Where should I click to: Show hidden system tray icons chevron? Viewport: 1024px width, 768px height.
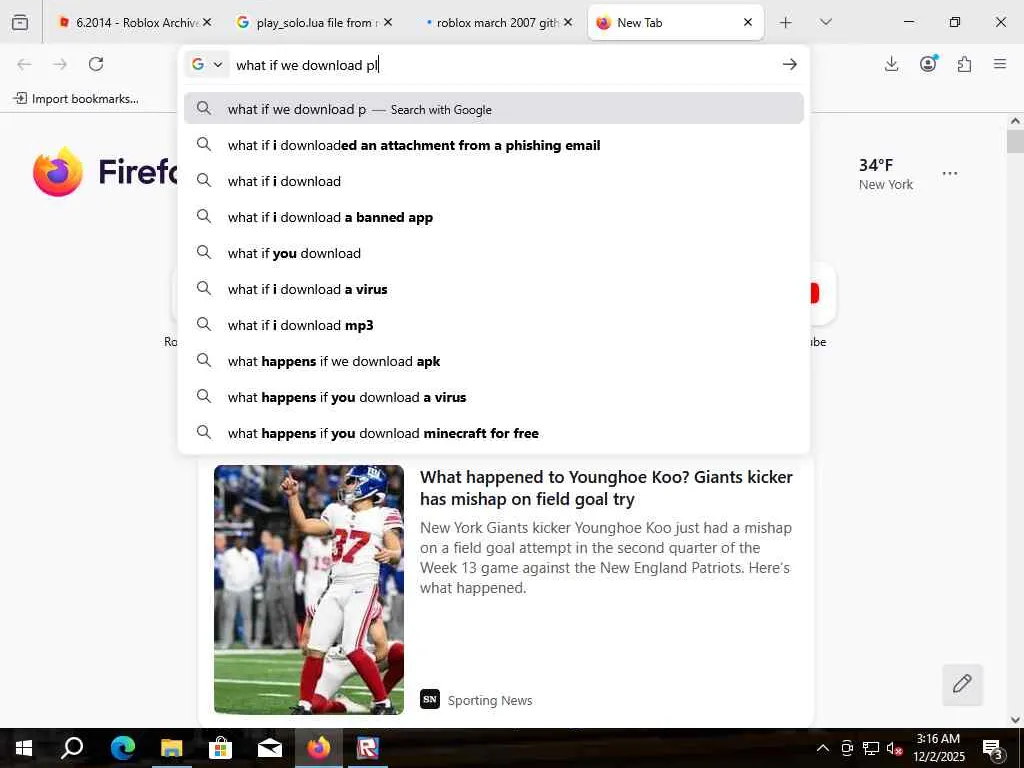click(823, 748)
